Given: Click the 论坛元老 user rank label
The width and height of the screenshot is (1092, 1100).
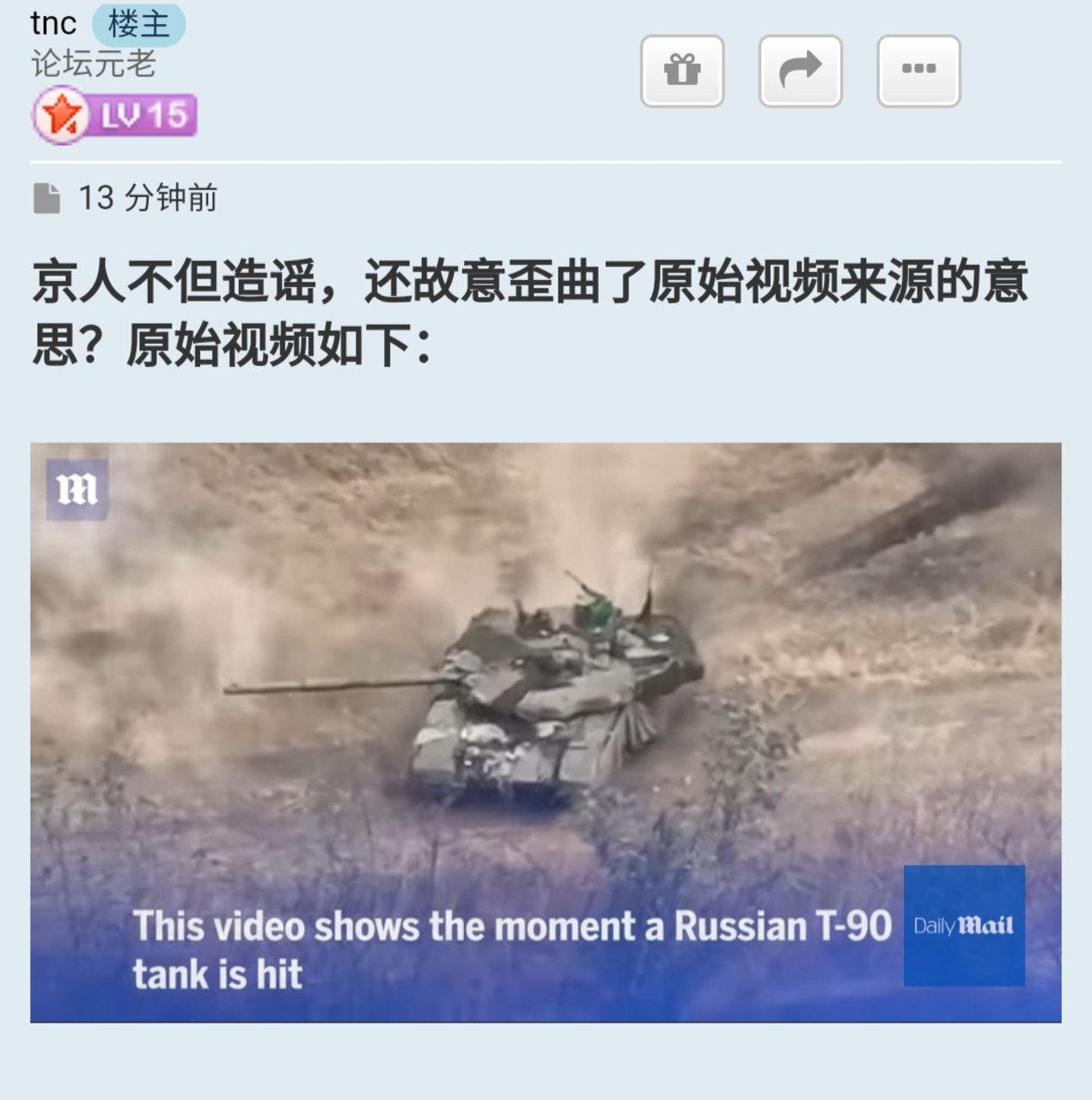Looking at the screenshot, I should [x=94, y=64].
